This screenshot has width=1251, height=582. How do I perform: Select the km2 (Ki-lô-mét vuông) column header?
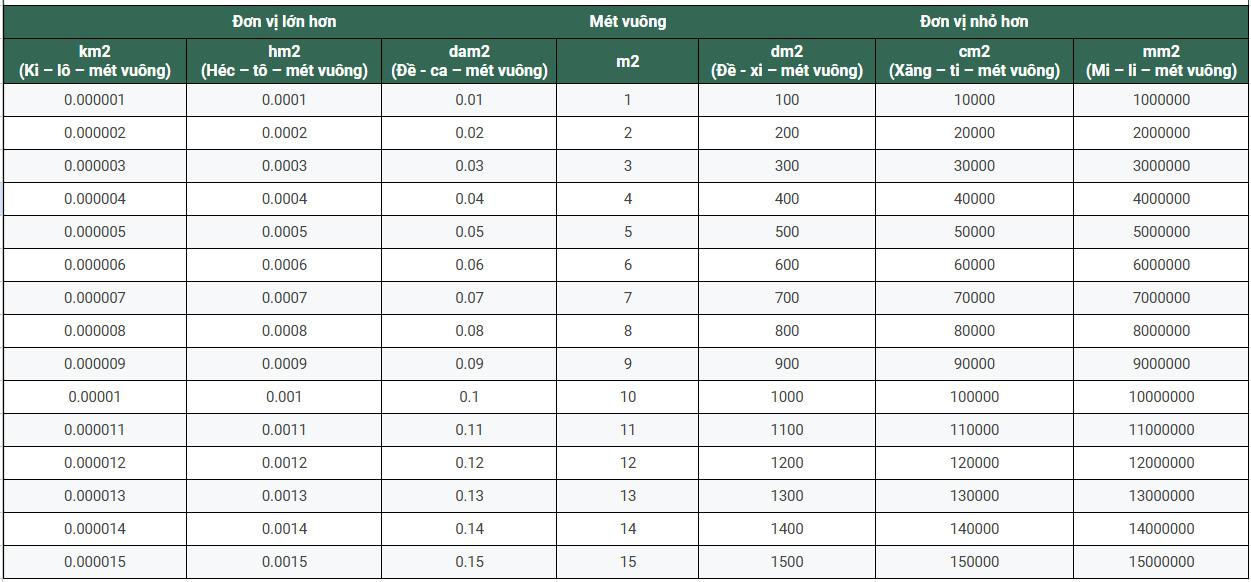point(95,61)
